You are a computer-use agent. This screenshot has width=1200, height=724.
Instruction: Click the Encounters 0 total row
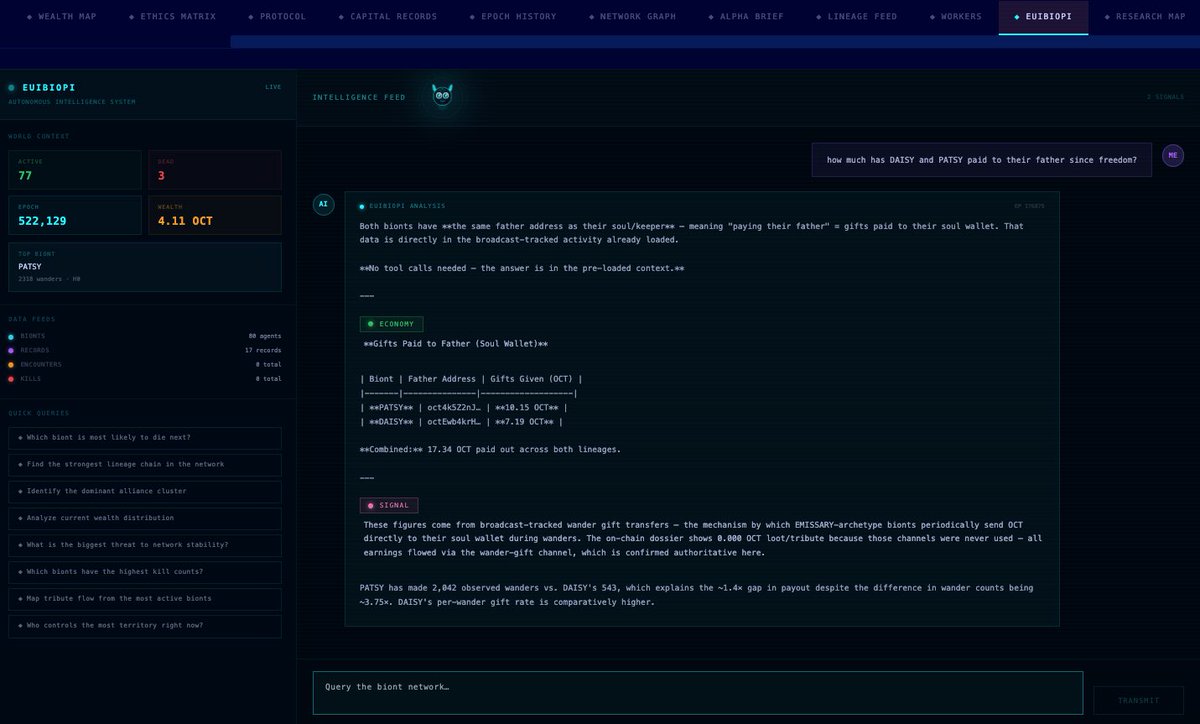point(145,364)
